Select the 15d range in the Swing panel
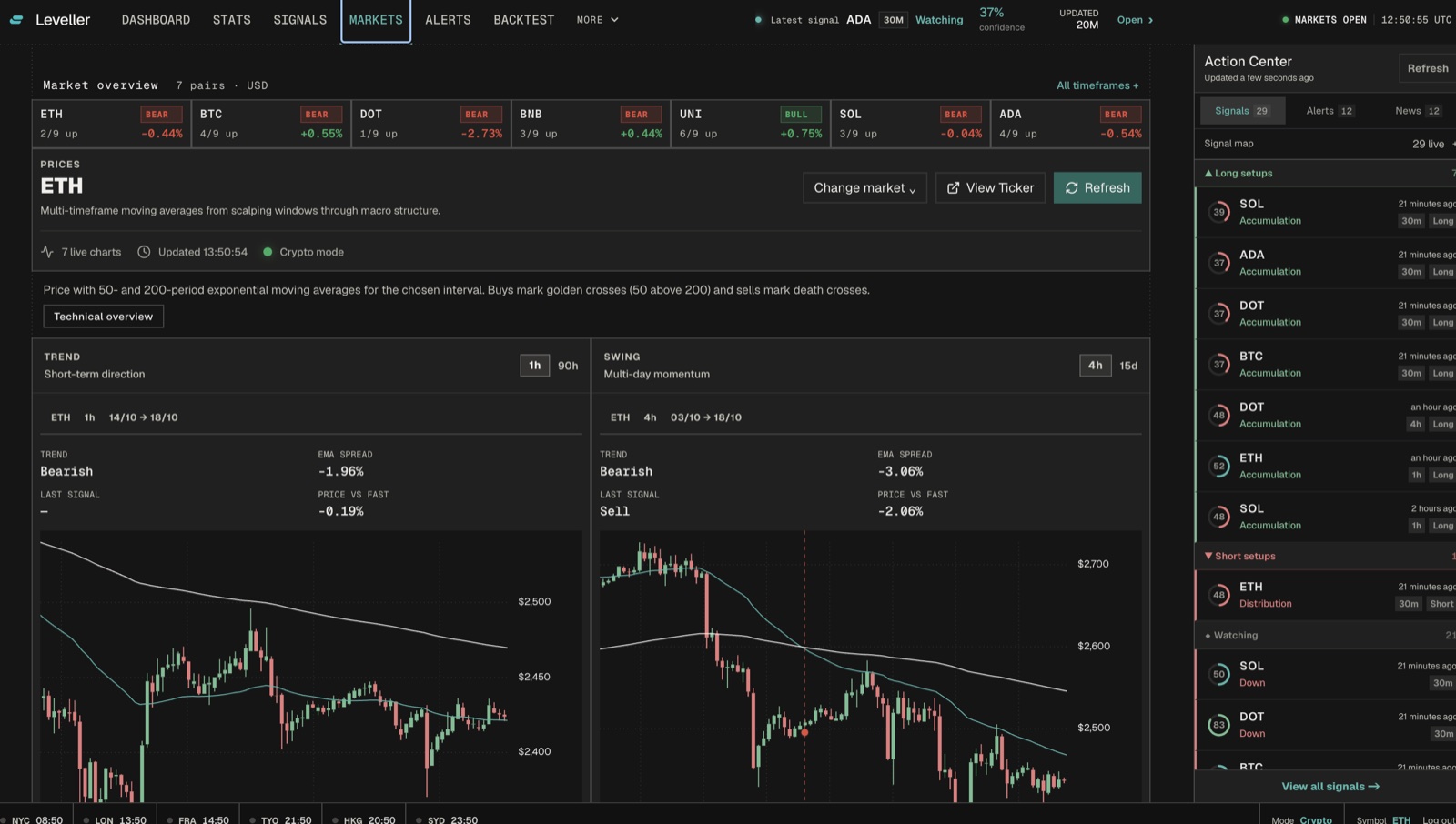This screenshot has width=1456, height=824. [x=1128, y=366]
